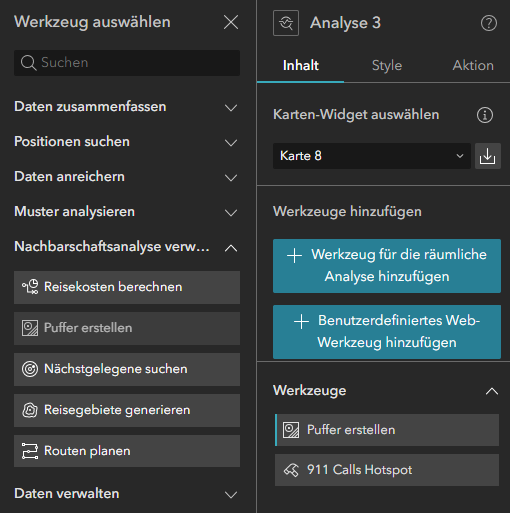The height and width of the screenshot is (513, 510).
Task: Open the Karte 8 dropdown
Action: 372,156
